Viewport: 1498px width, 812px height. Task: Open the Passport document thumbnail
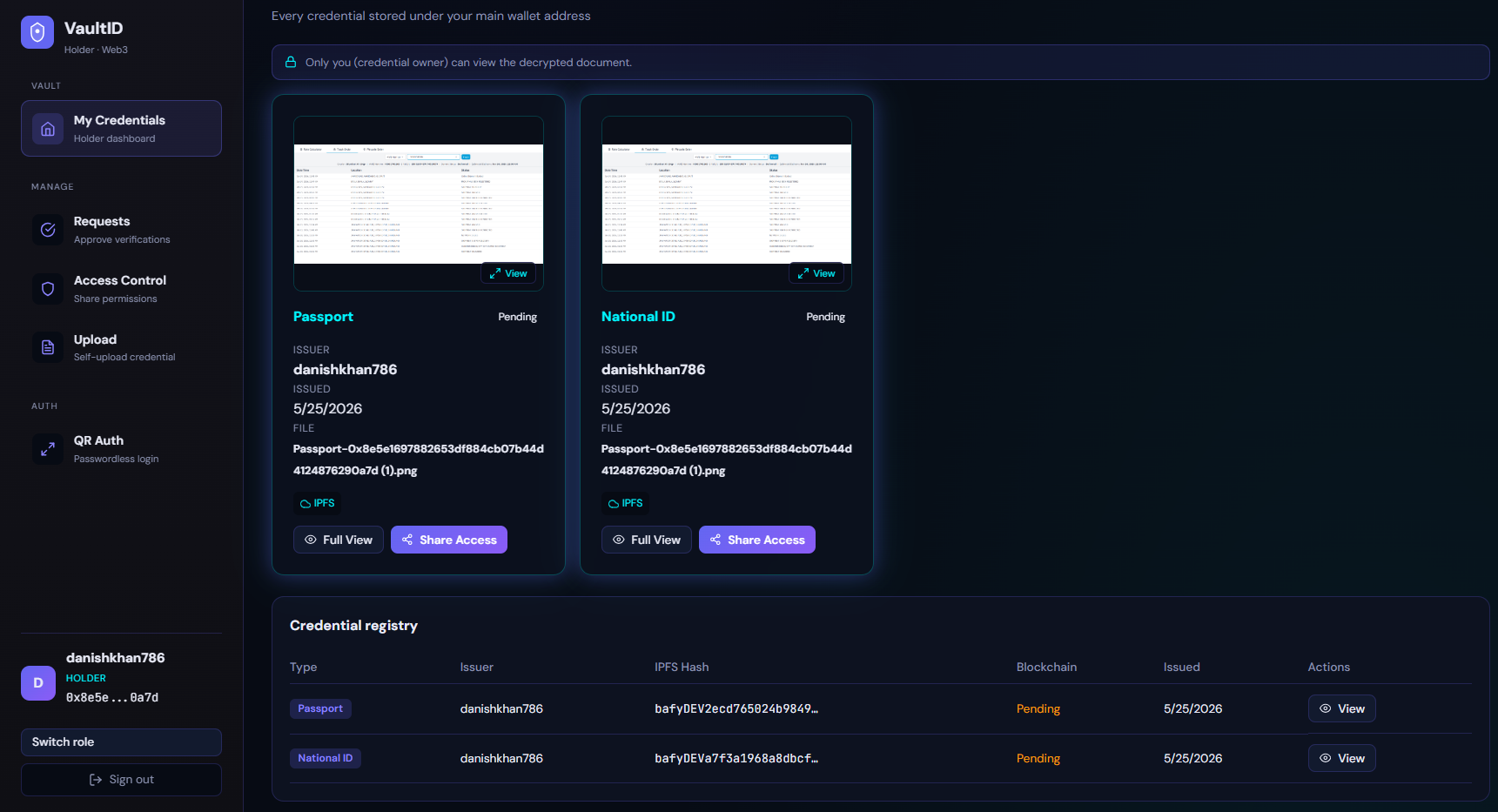coord(419,204)
